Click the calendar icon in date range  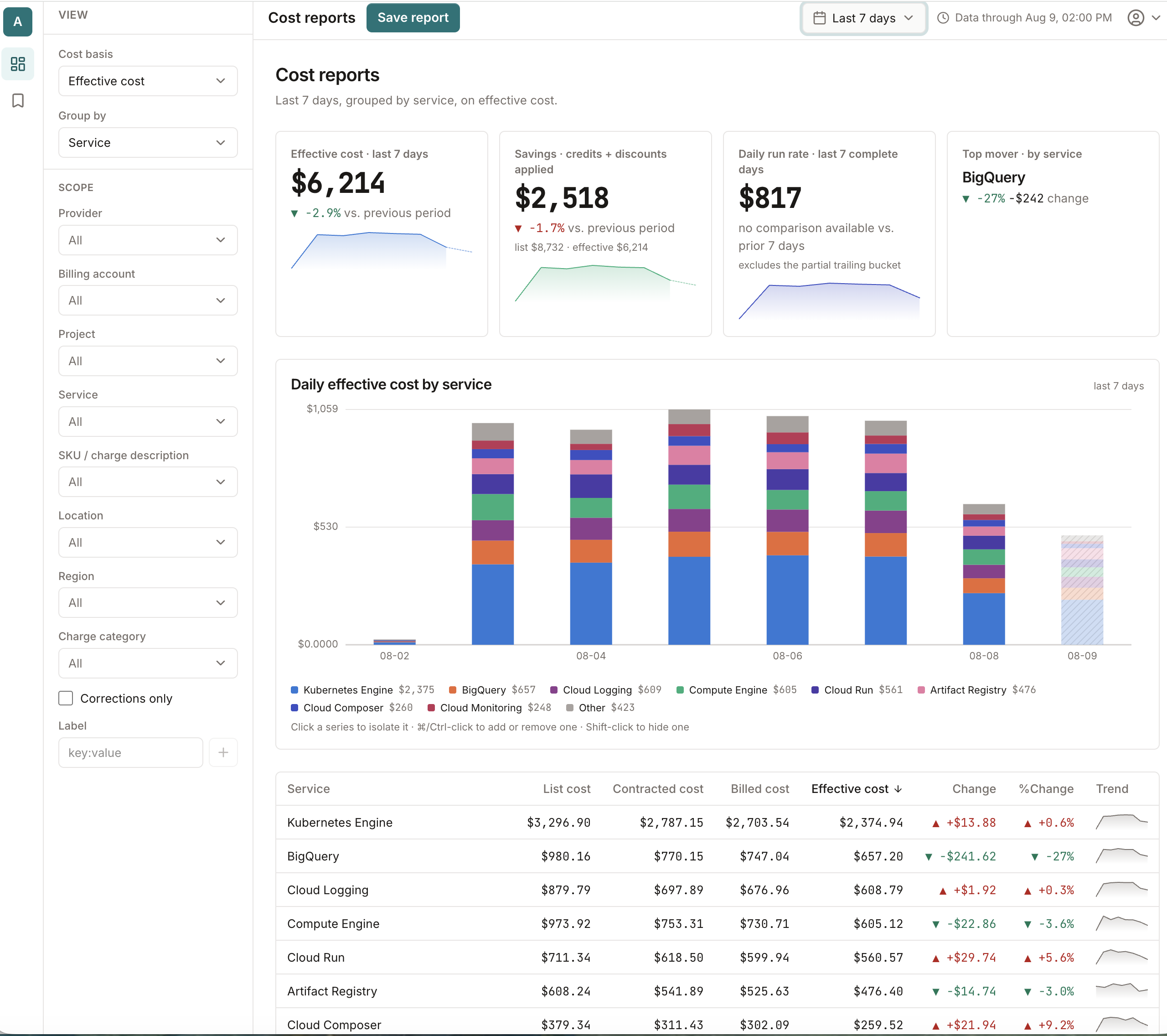(819, 18)
